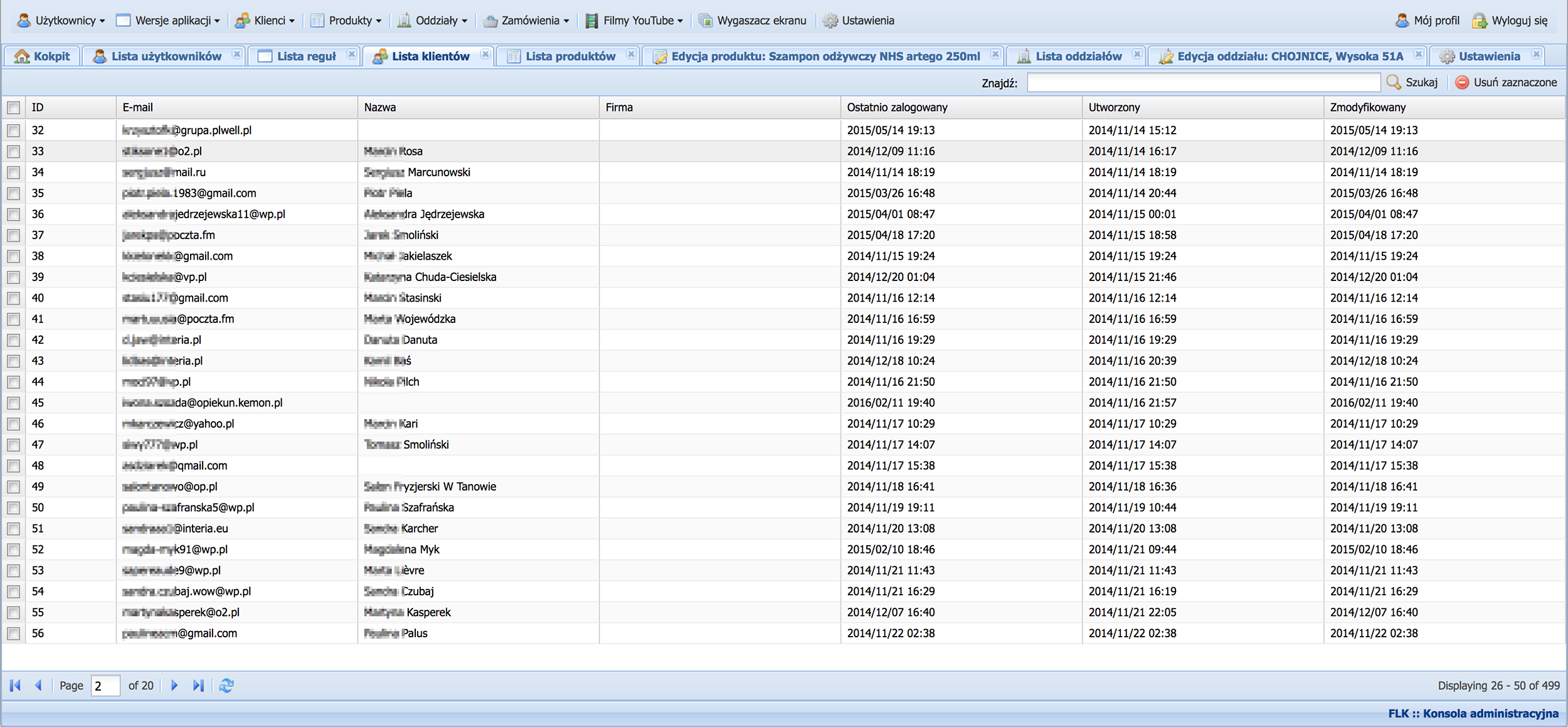Tick the checkbox for client ID 32
This screenshot has width=1568, height=727.
[14, 130]
